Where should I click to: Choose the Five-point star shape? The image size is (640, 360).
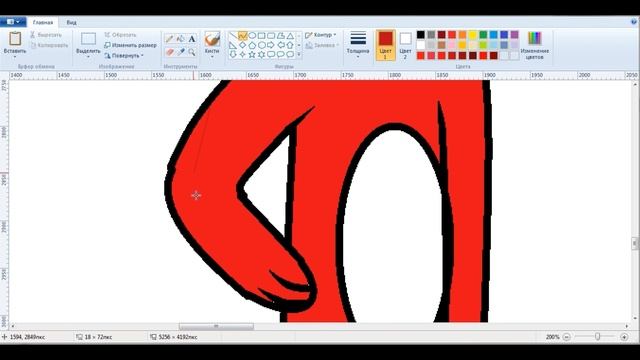[x=252, y=54]
